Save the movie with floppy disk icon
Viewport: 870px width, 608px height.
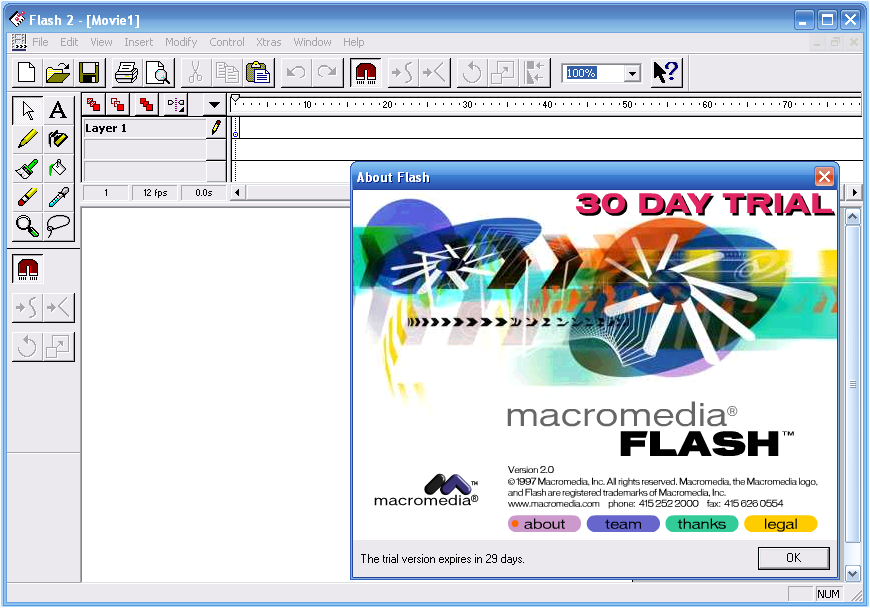[89, 73]
